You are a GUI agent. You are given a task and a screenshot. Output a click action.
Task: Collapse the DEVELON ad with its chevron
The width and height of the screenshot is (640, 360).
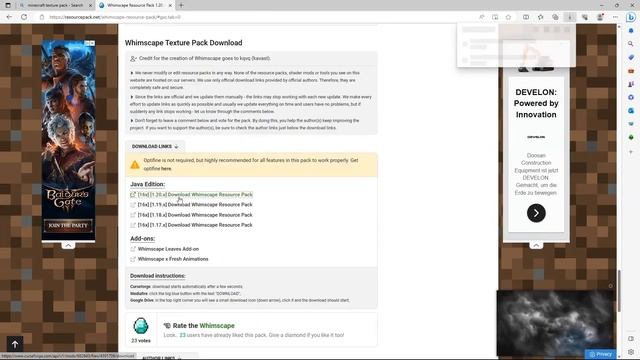pyautogui.click(x=536, y=245)
